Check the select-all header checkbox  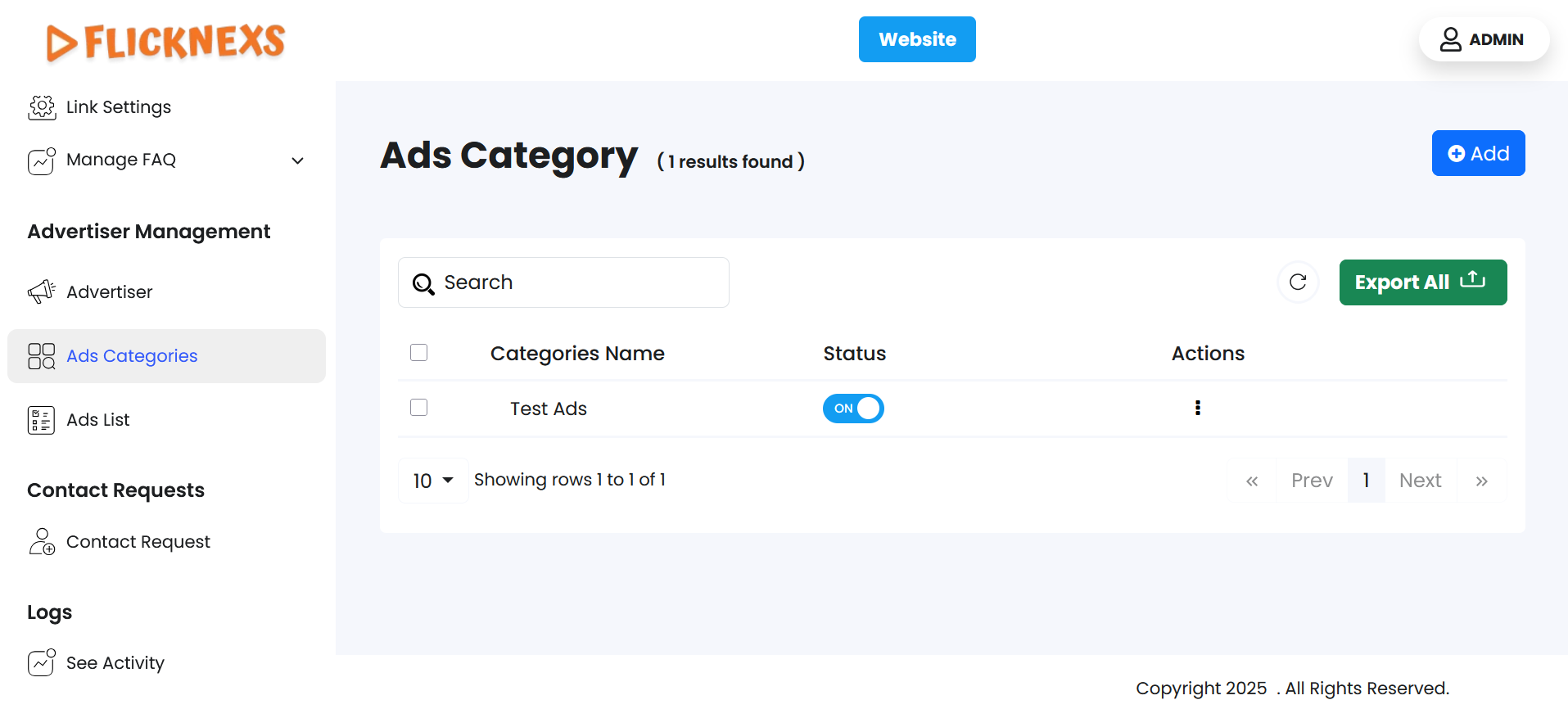[419, 353]
